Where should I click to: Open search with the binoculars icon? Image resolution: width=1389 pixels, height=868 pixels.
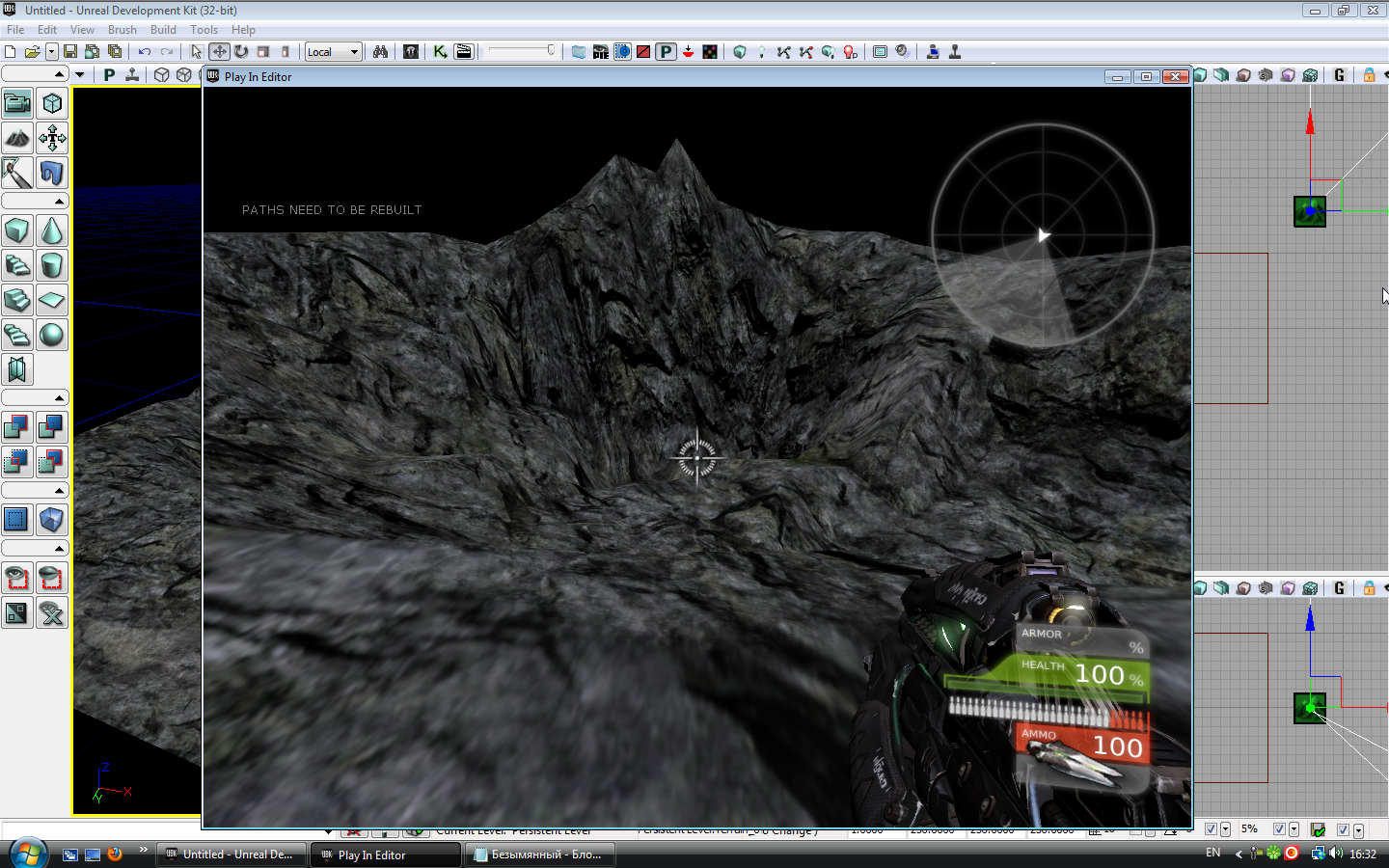381,52
